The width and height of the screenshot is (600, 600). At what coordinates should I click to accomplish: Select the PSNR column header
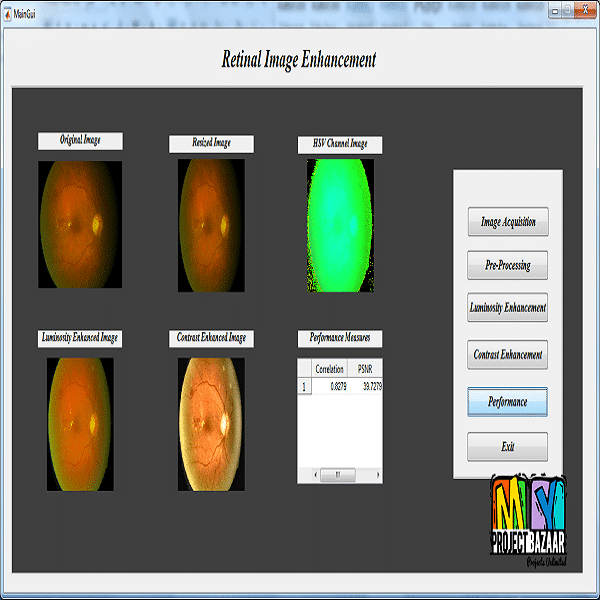pos(364,369)
